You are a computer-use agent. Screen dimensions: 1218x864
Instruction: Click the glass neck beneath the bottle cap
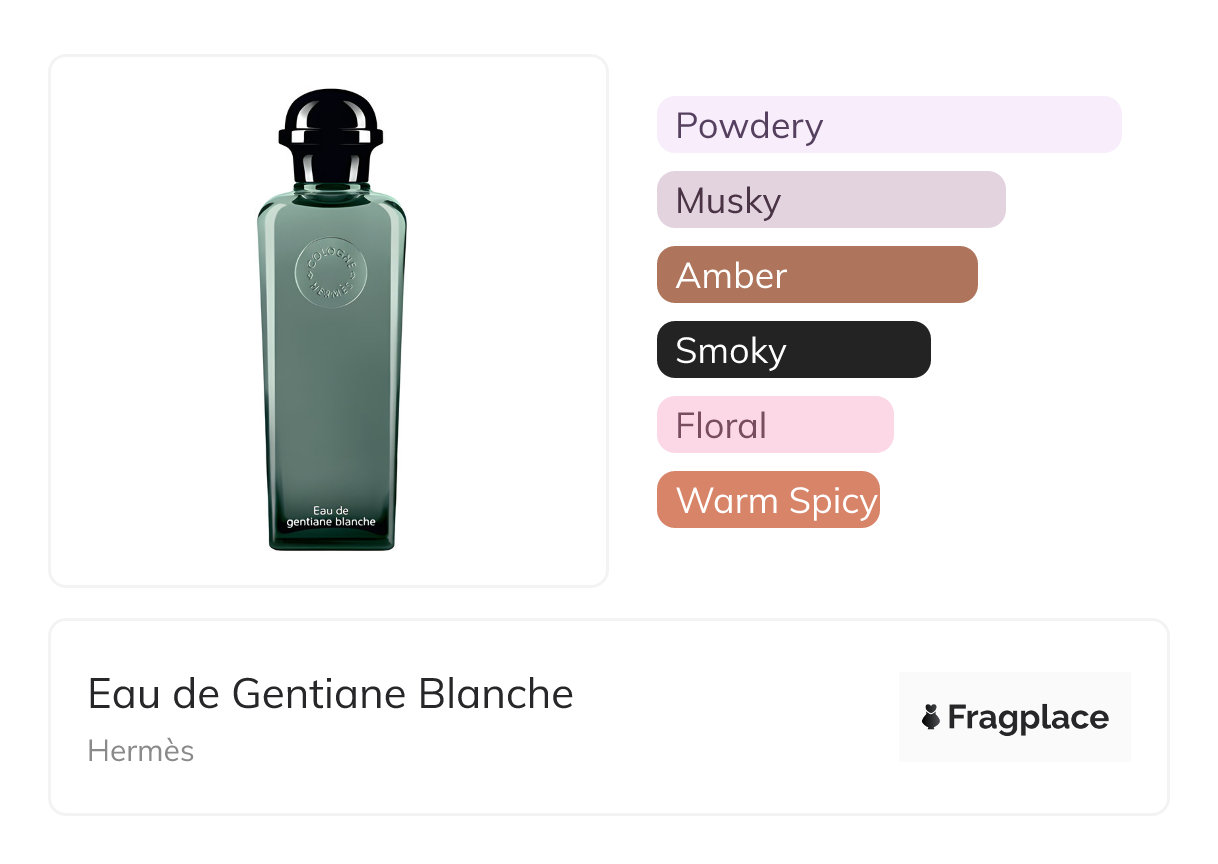pyautogui.click(x=331, y=184)
